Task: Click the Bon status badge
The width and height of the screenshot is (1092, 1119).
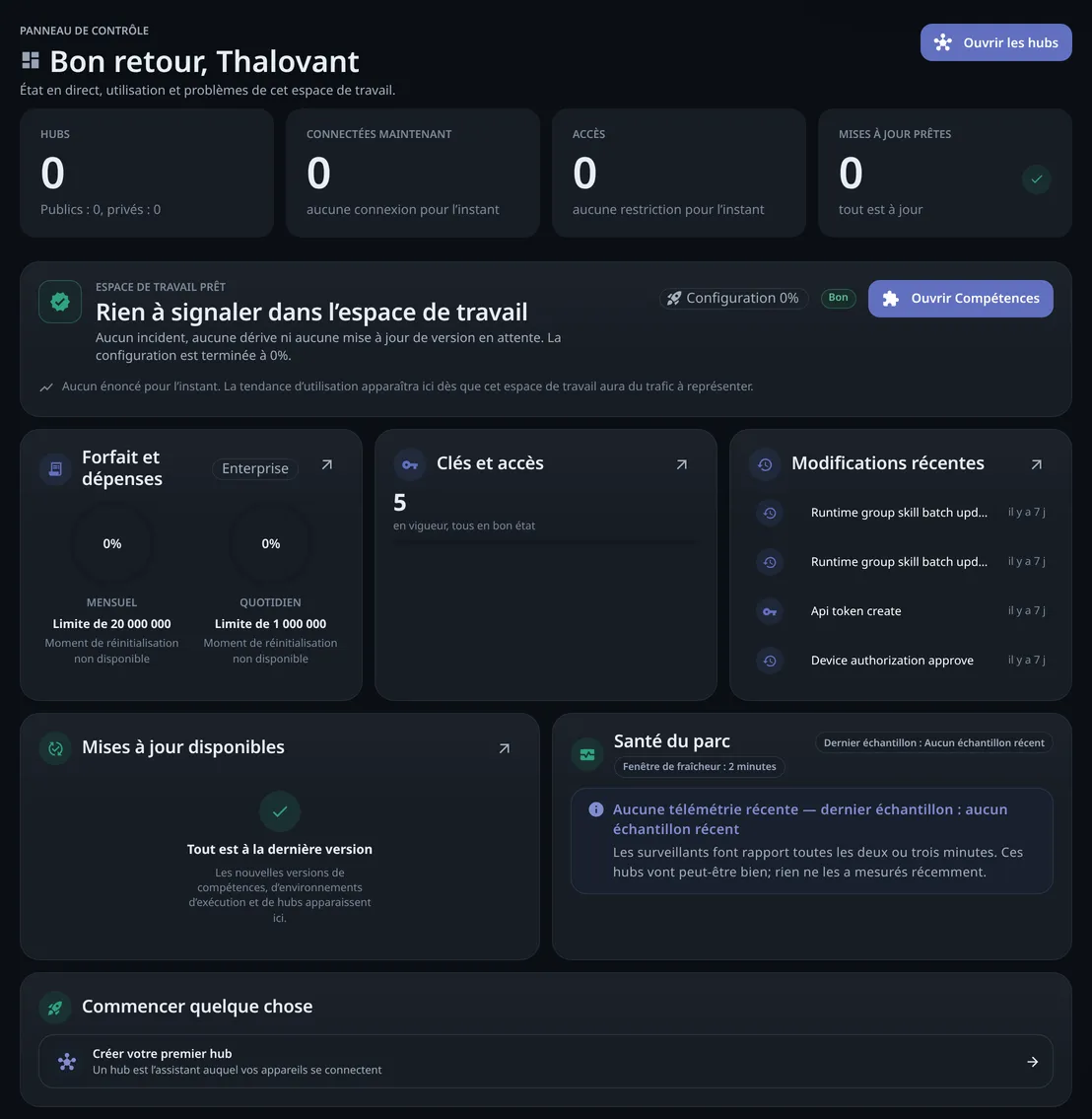Action: click(x=838, y=298)
